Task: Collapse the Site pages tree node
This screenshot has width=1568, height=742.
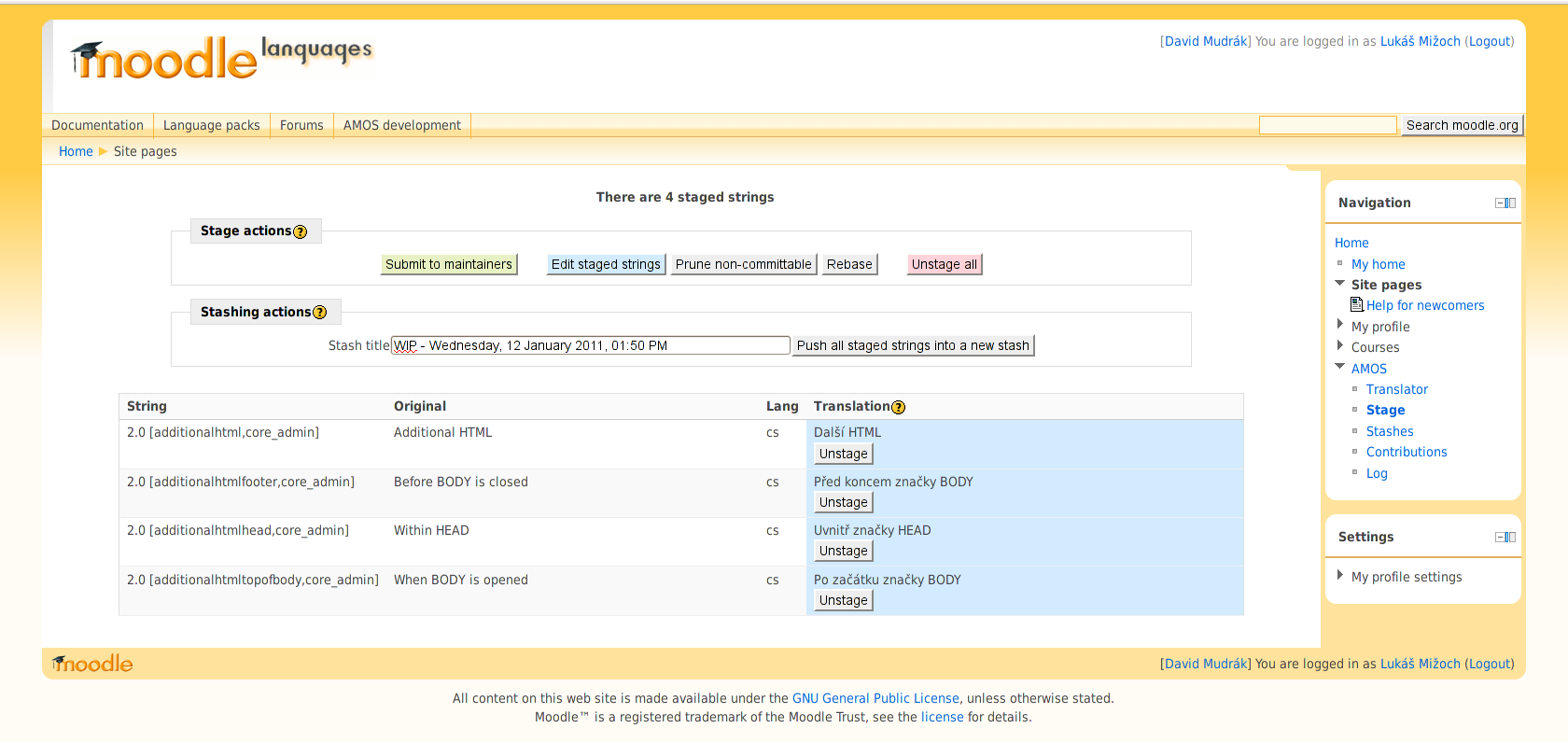Action: click(1340, 284)
